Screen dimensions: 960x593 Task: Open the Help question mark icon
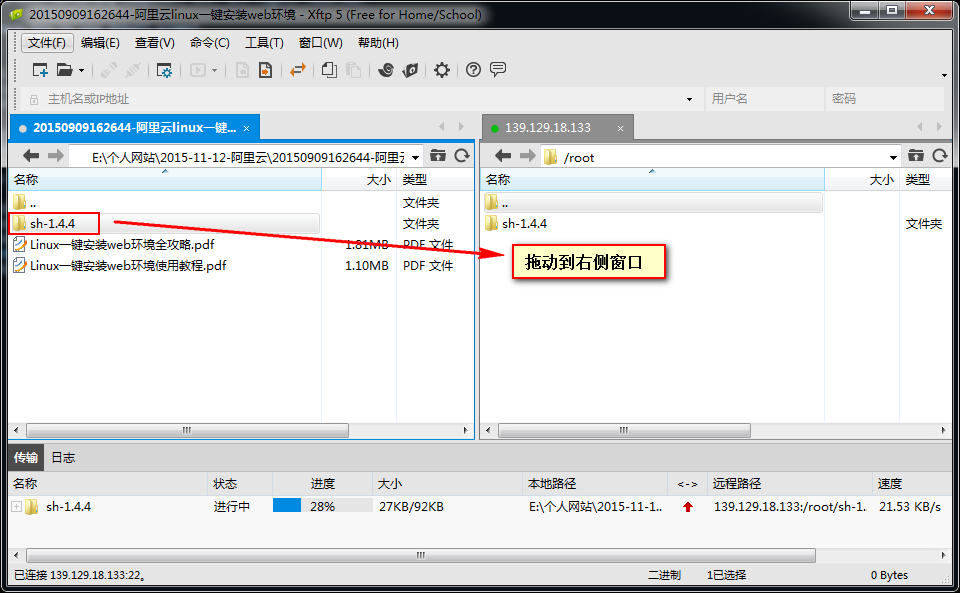(471, 70)
